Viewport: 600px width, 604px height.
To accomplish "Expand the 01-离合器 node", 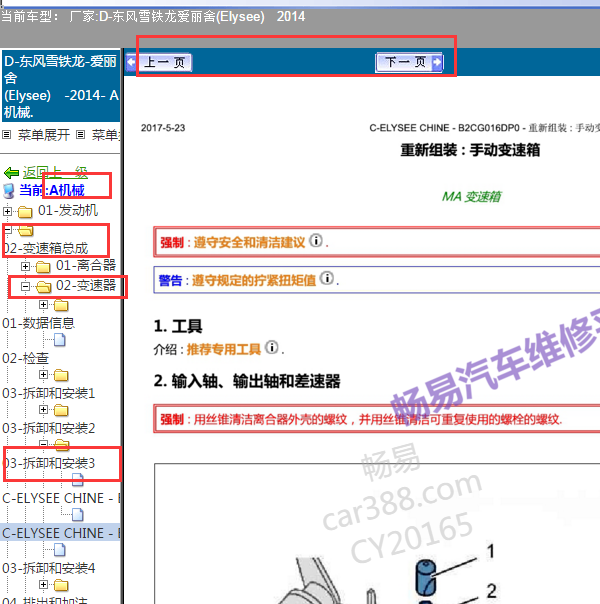I will pos(25,266).
